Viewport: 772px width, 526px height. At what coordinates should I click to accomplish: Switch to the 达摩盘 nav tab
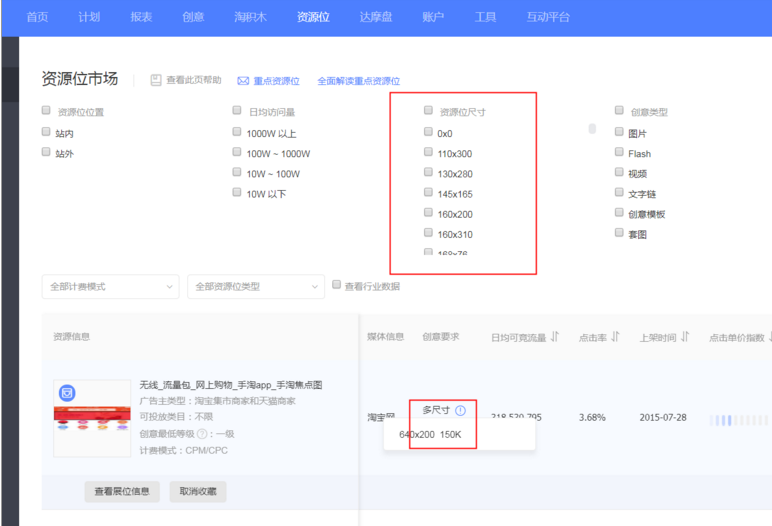click(378, 18)
